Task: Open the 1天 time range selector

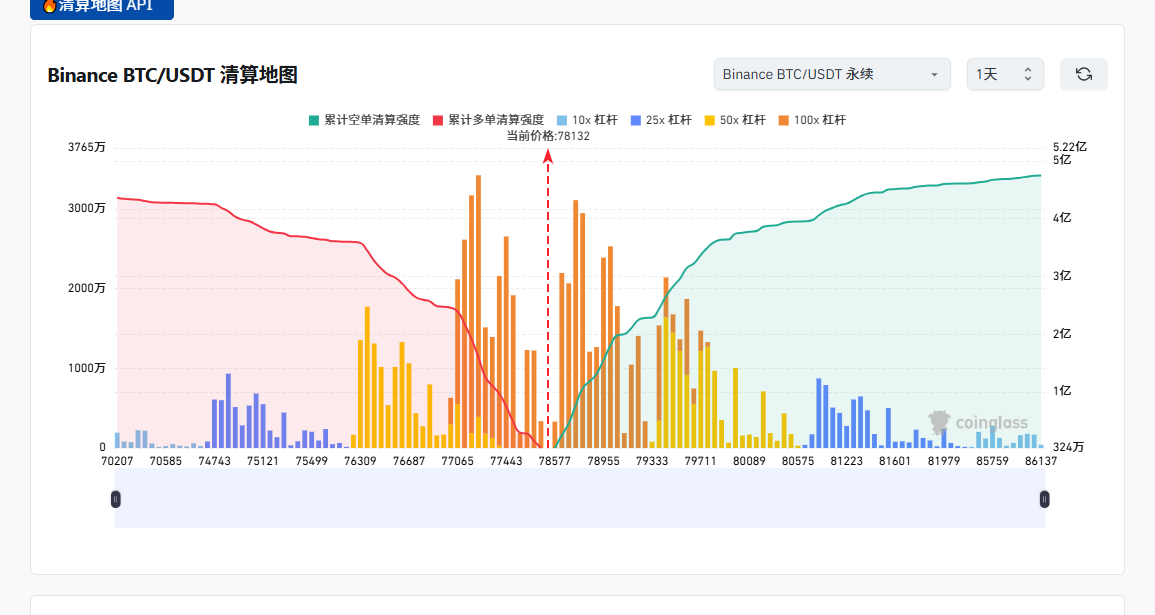Action: point(1005,74)
